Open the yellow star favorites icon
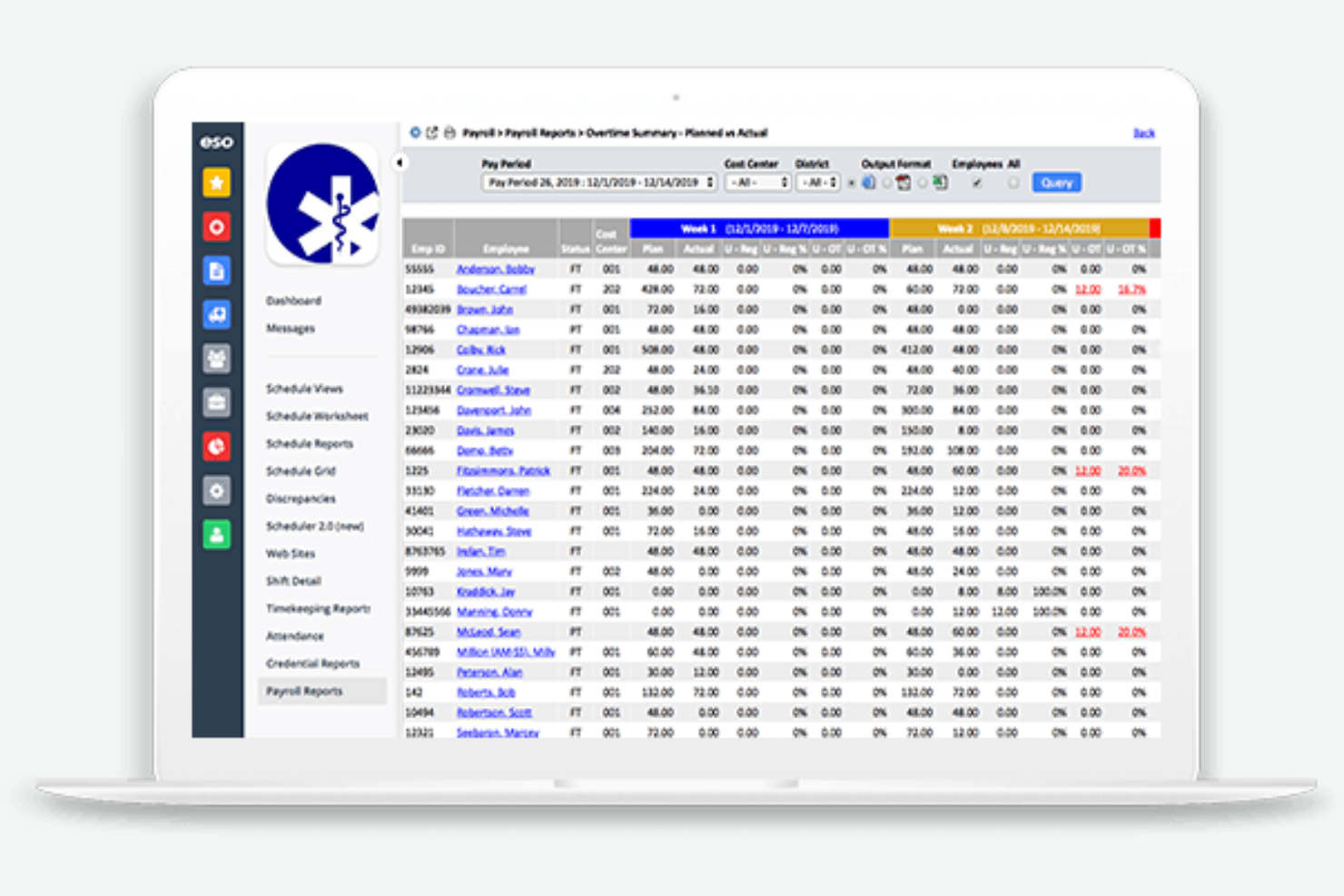The image size is (1344, 896). coord(217,182)
